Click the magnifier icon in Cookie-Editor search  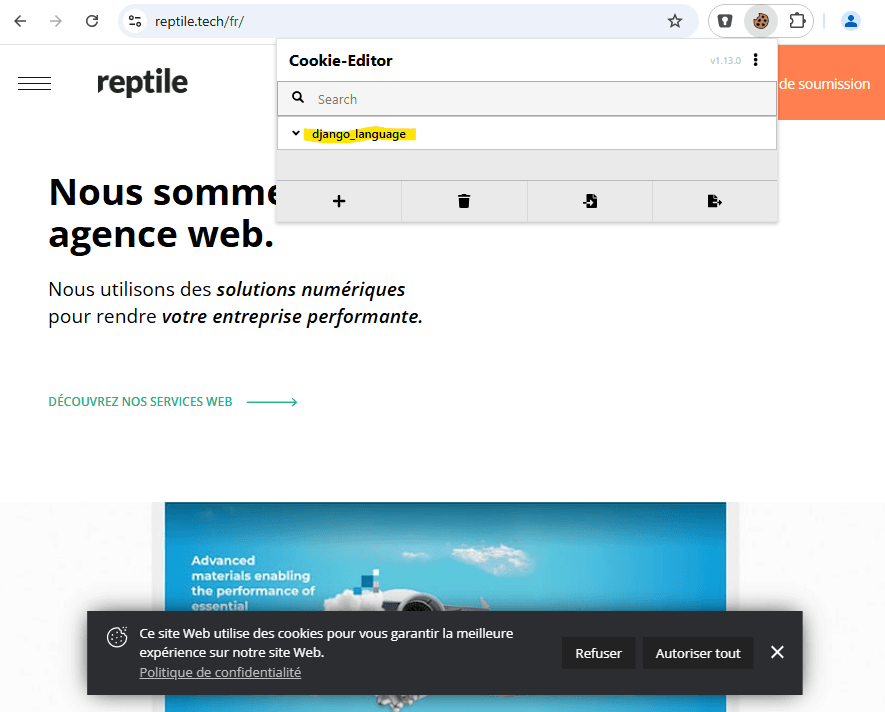pos(298,98)
